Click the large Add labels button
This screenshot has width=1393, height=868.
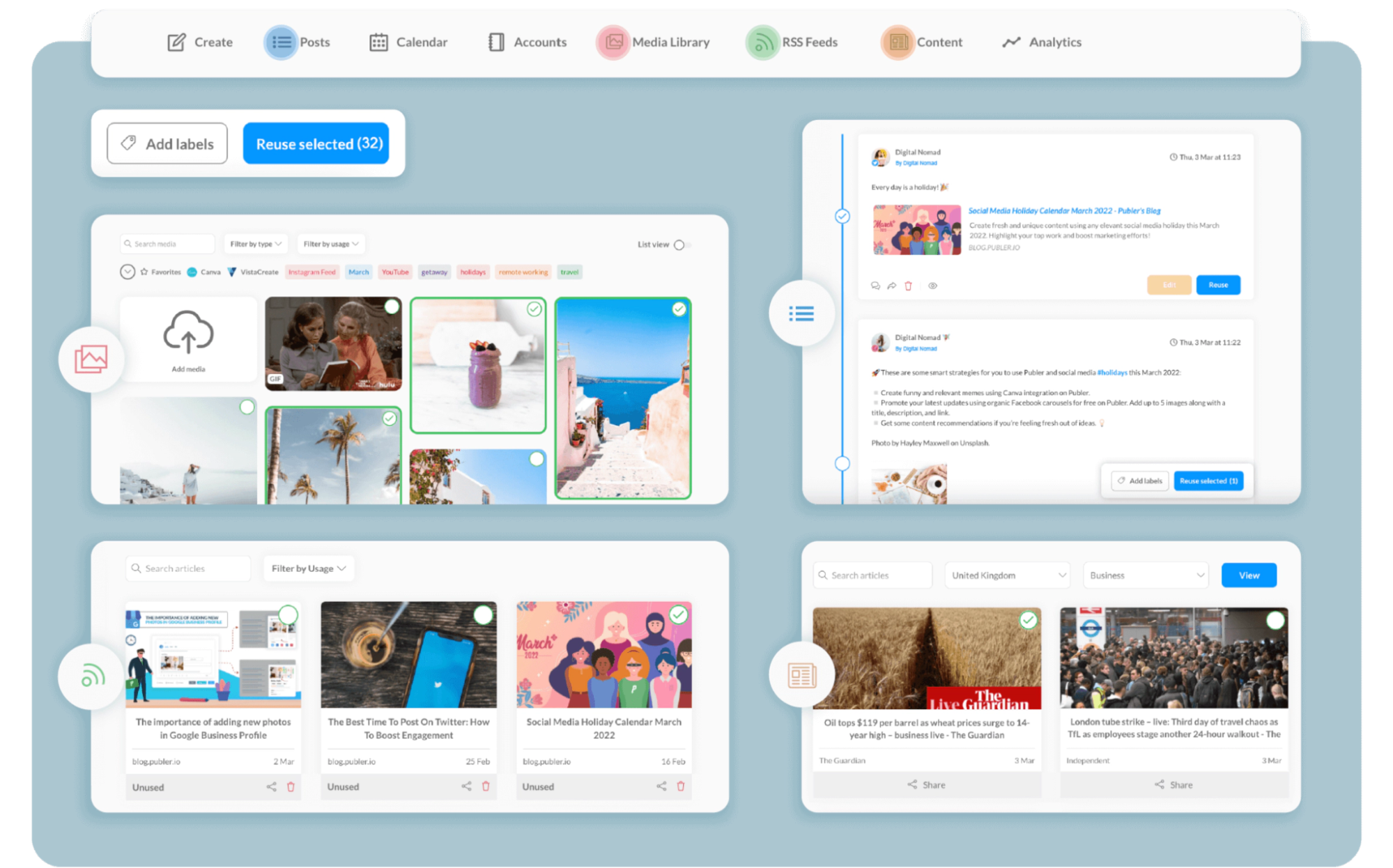167,144
